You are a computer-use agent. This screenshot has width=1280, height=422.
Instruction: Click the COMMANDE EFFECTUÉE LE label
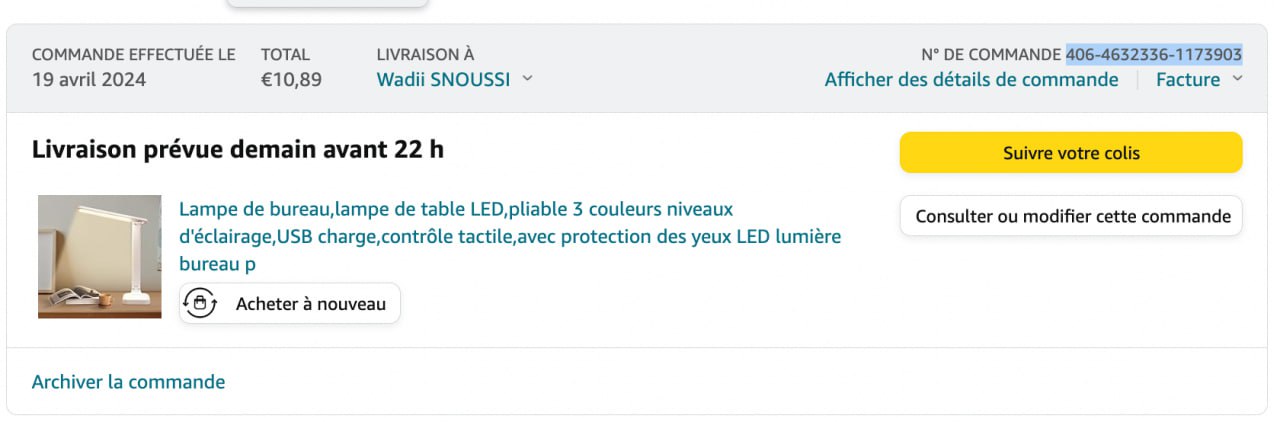click(x=134, y=54)
